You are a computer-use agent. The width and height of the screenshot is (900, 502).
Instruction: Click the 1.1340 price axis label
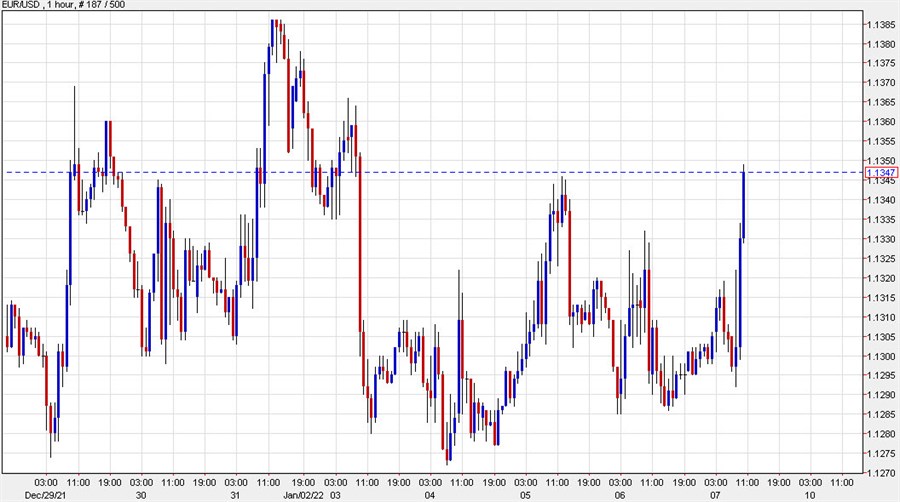[881, 200]
